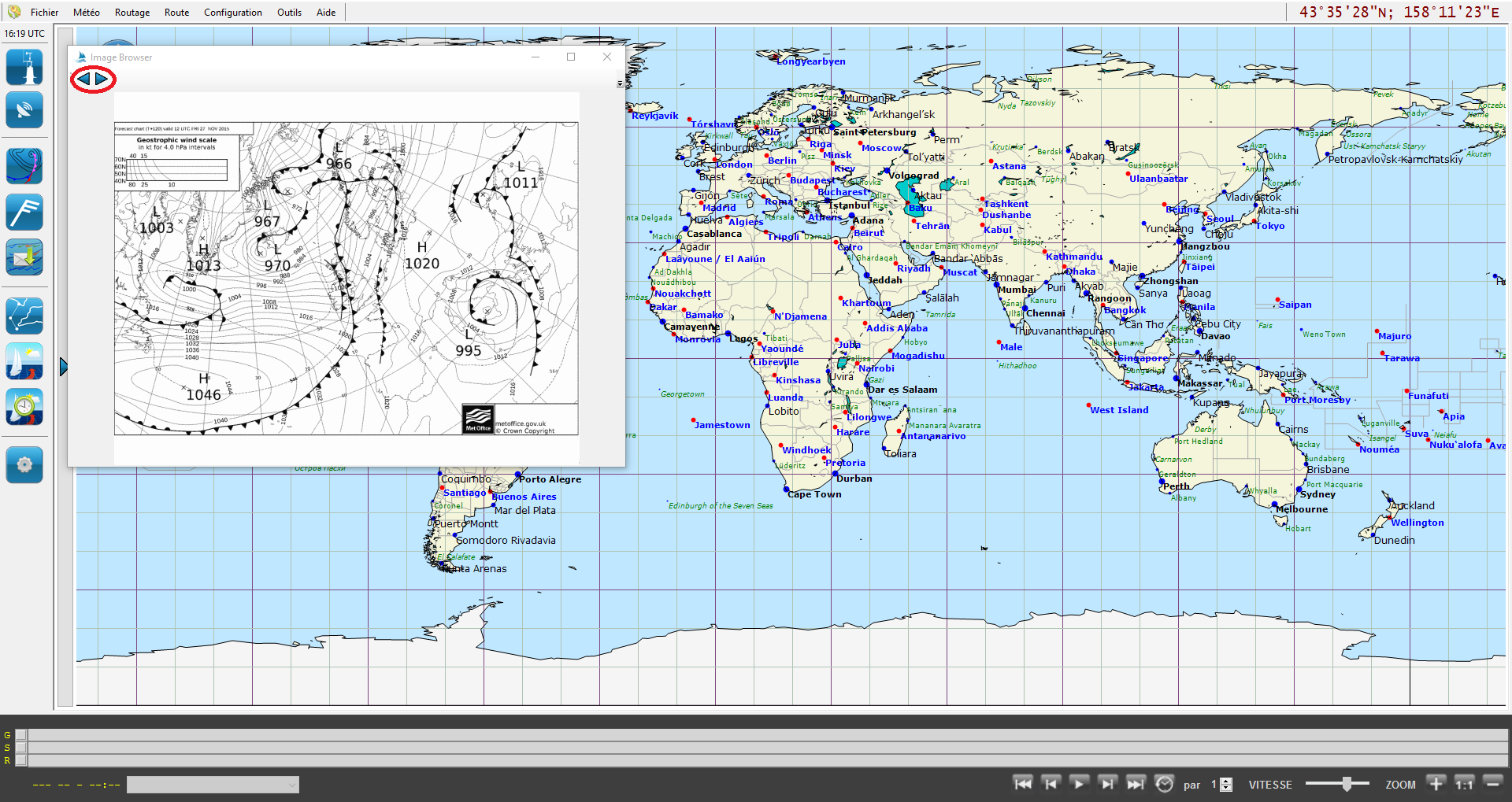Screen dimensions: 1512x802
Task: Open the Météo menu
Action: tap(86, 13)
